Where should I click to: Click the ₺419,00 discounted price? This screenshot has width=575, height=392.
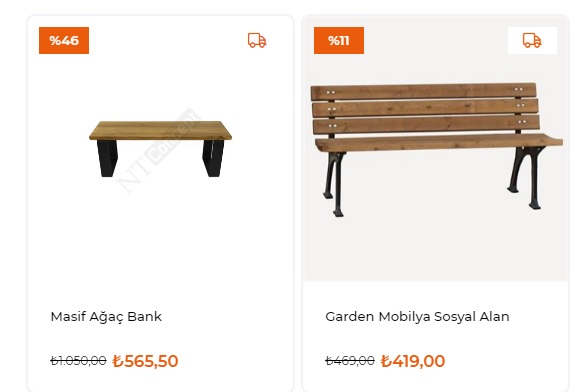[413, 361]
